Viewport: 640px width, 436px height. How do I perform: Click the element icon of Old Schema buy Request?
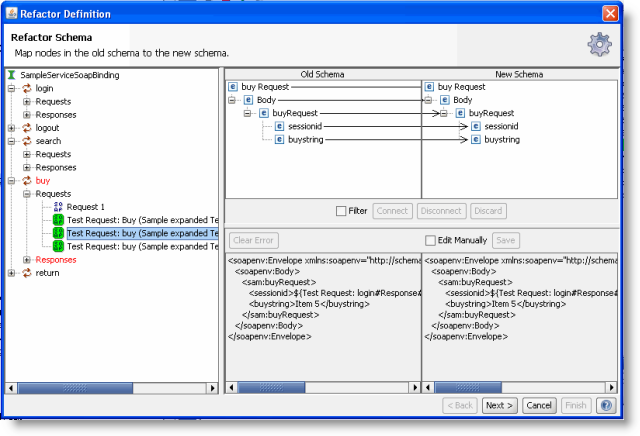[233, 87]
